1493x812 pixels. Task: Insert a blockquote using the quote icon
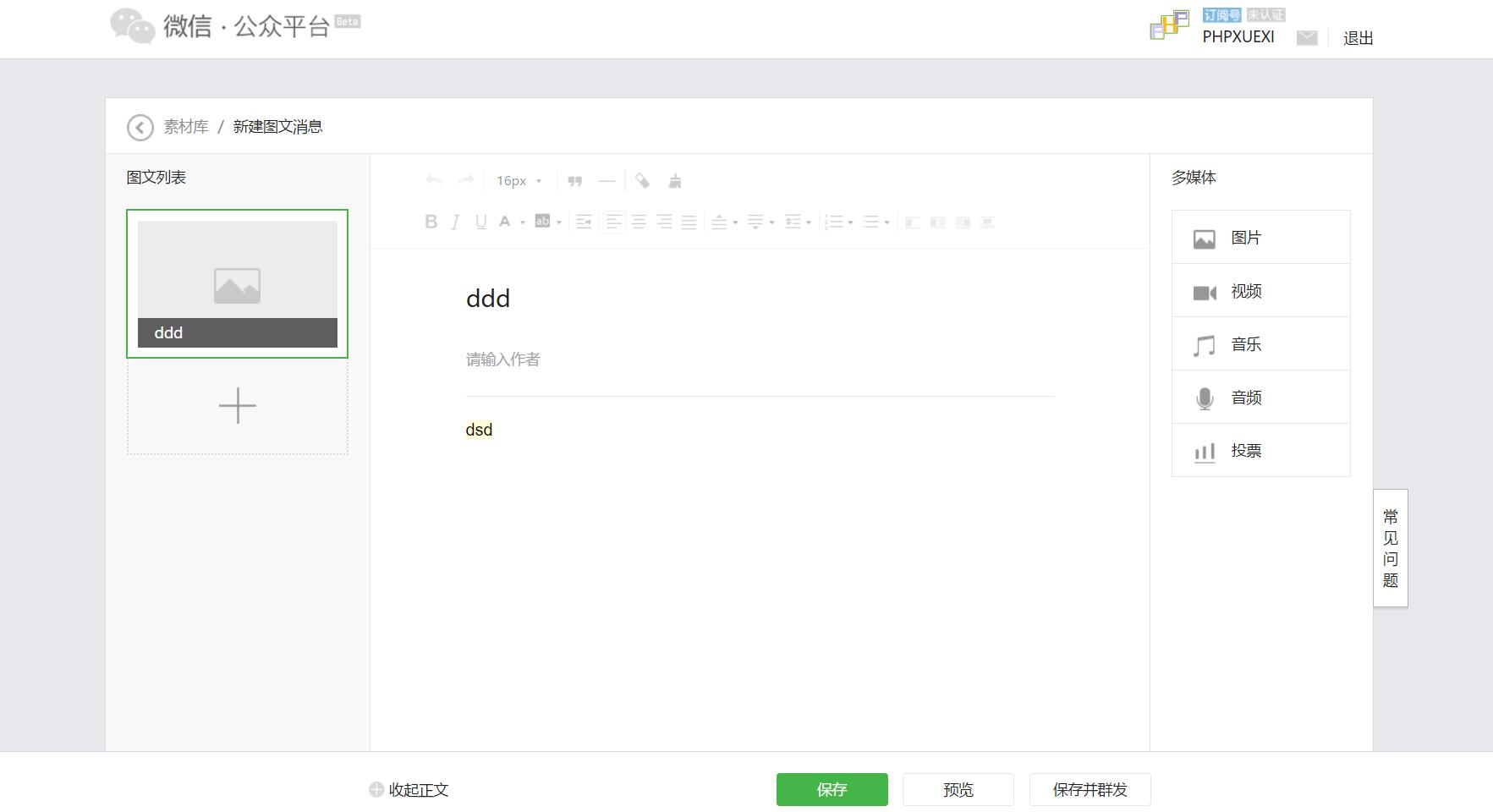(x=575, y=180)
